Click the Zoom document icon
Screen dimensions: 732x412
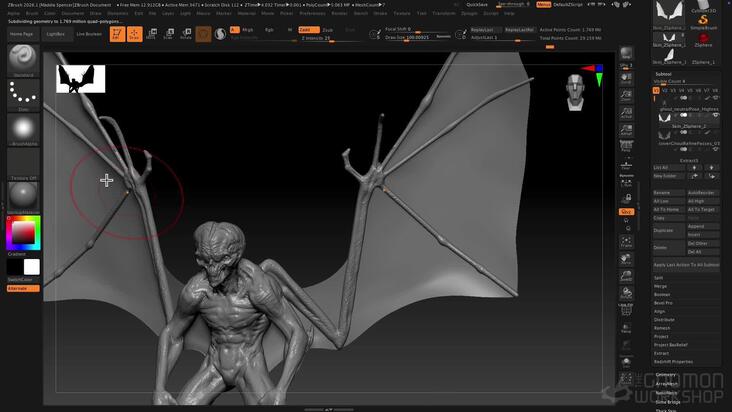626,95
